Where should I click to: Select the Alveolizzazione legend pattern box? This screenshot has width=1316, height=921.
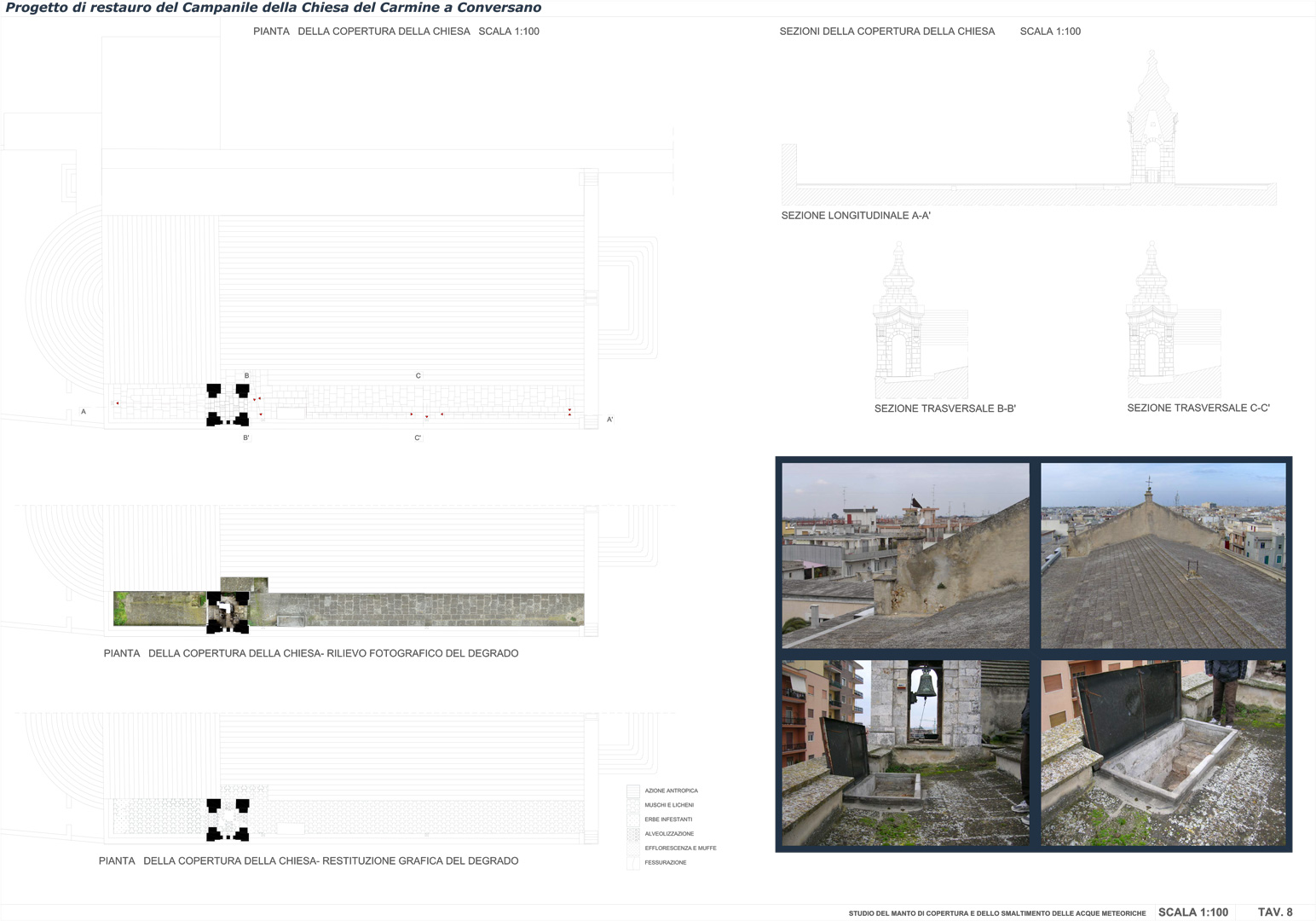click(x=632, y=835)
